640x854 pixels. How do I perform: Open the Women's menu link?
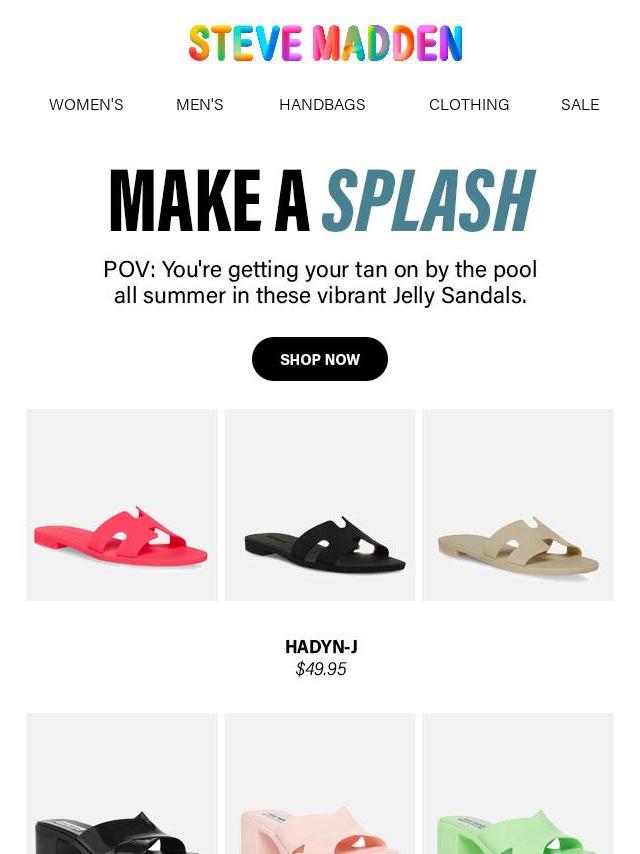(86, 105)
